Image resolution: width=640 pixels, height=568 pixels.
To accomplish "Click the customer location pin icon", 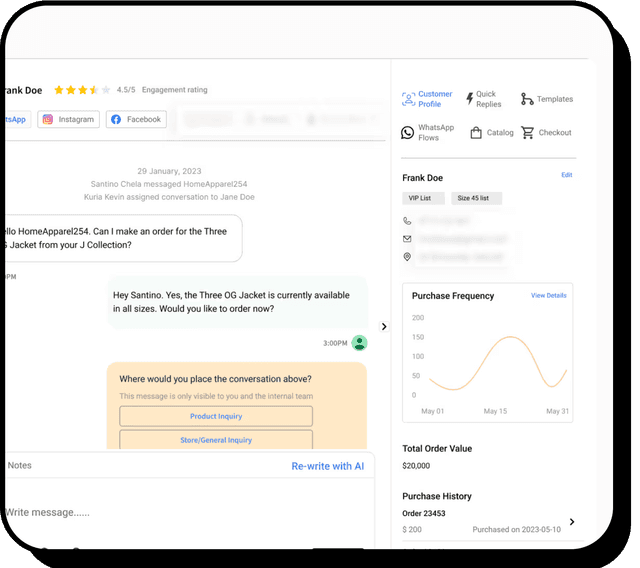I will tap(408, 257).
